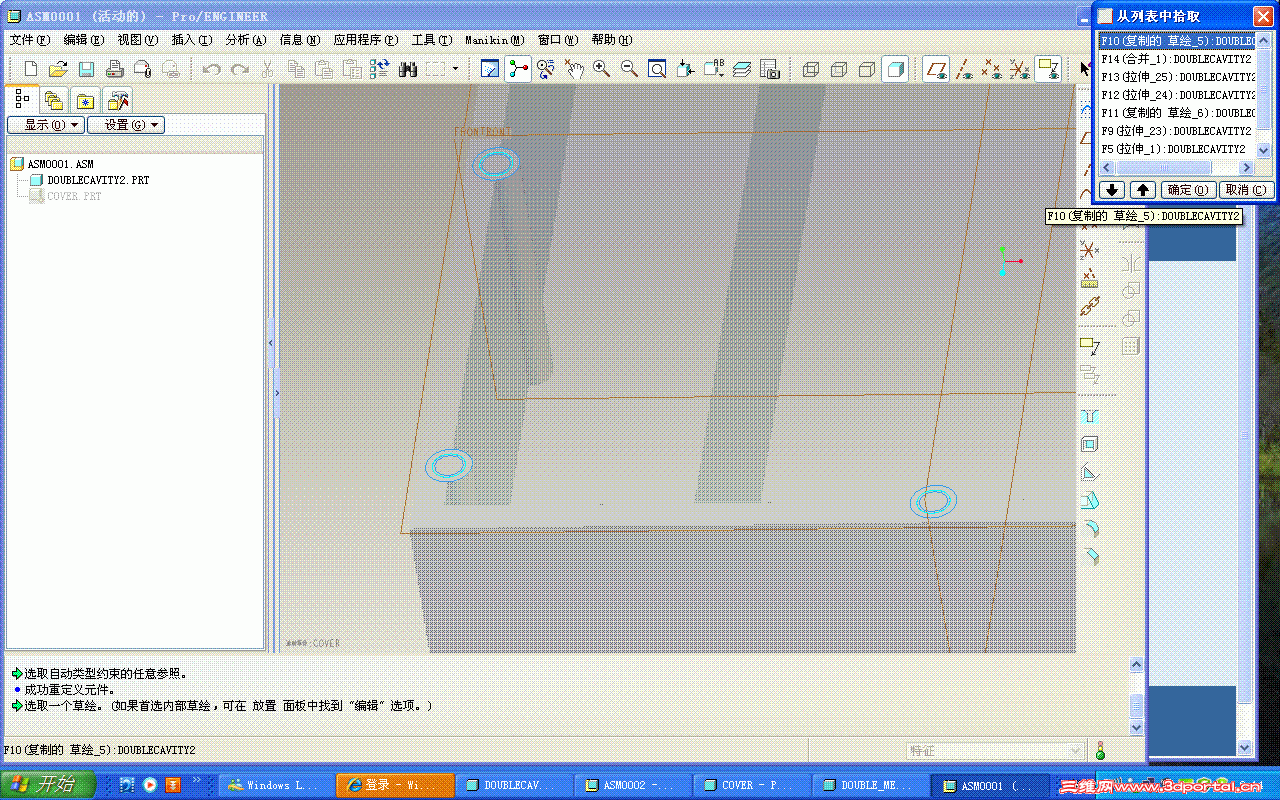
Task: Click the up arrow button in pick list
Action: [1143, 190]
